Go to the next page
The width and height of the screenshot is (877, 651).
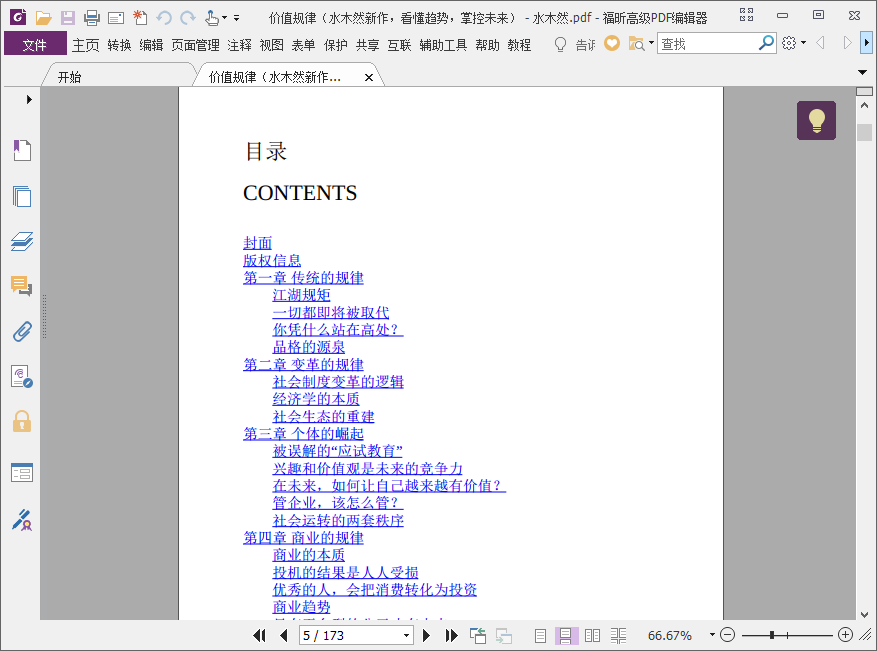(x=427, y=635)
